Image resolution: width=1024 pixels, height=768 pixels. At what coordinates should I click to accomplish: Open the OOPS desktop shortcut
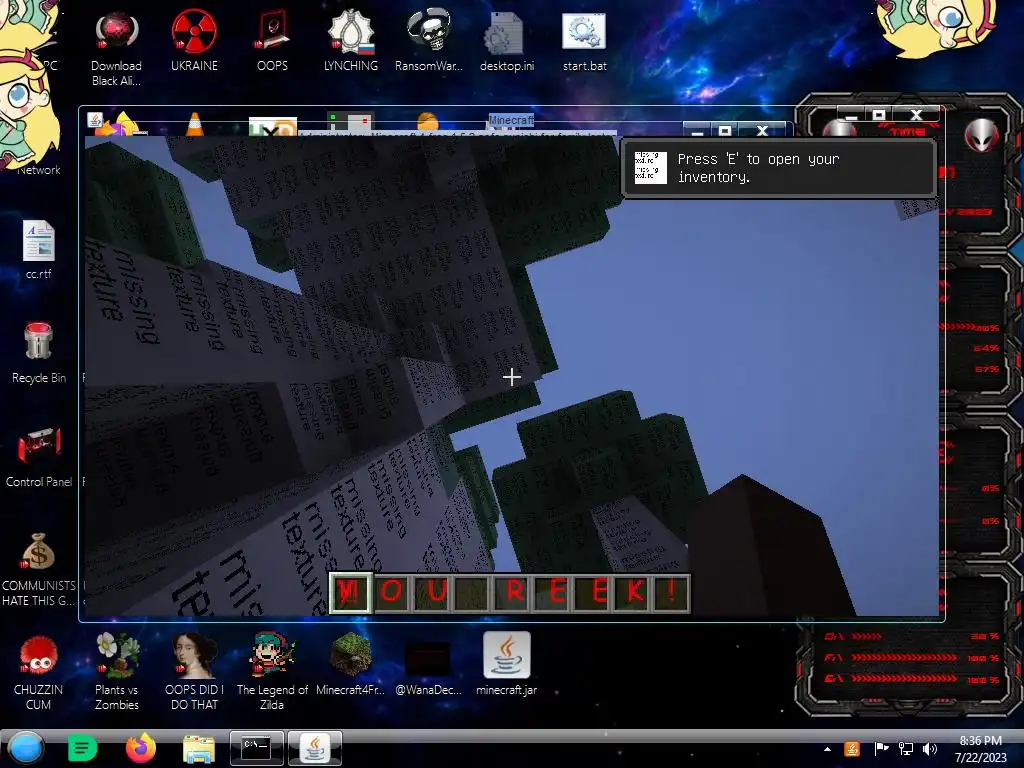[272, 41]
